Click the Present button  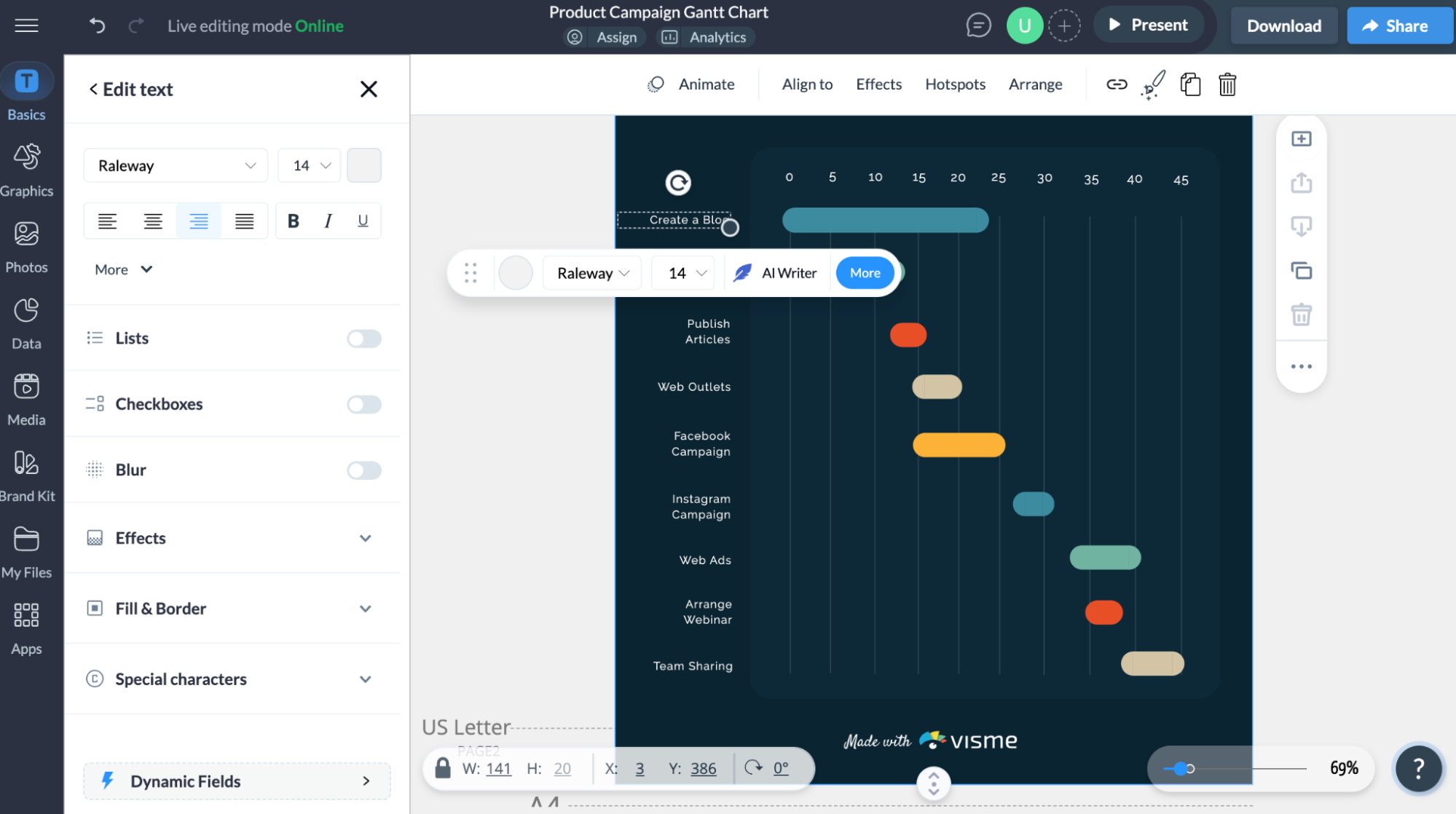(1149, 24)
